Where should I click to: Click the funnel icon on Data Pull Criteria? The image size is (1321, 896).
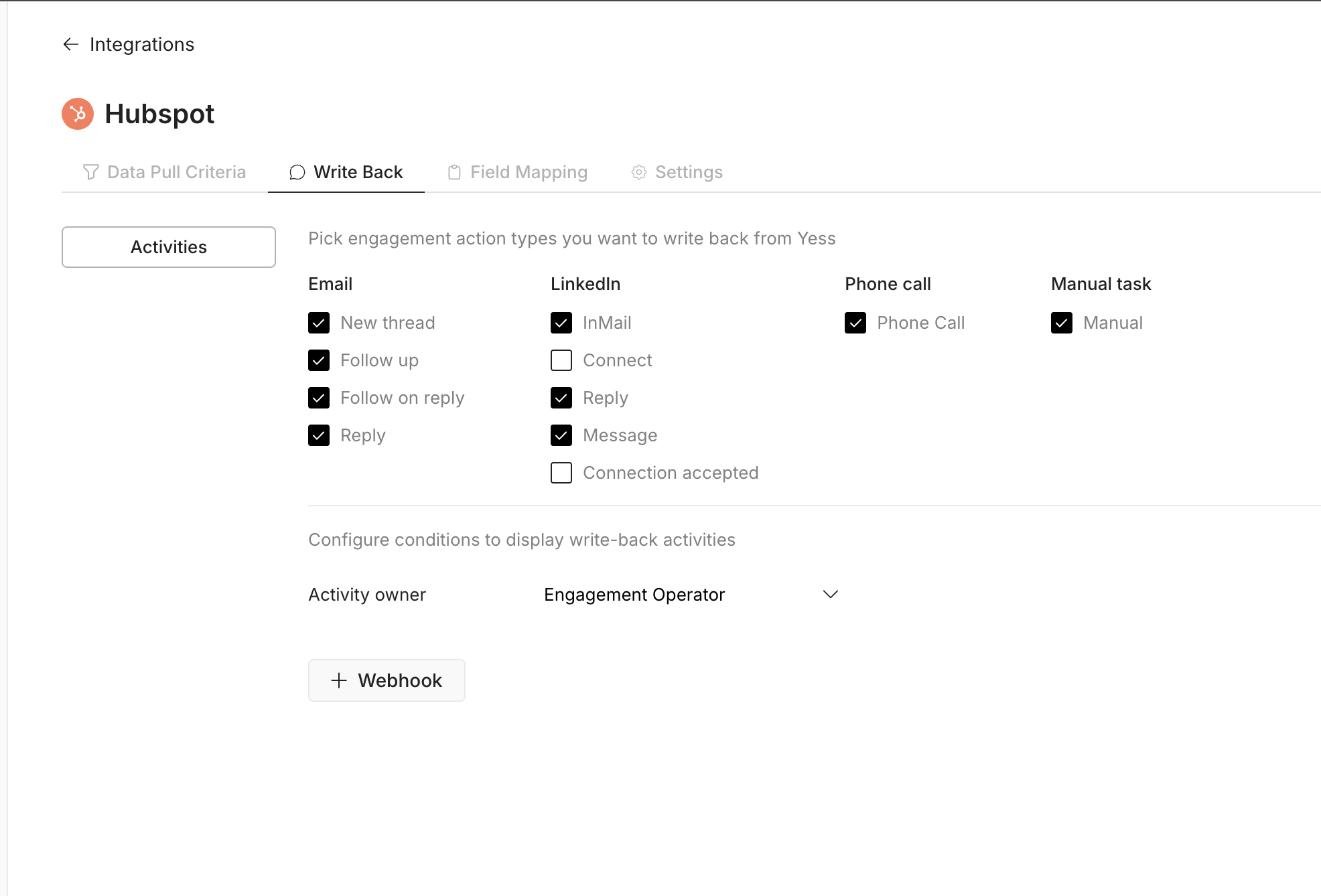point(90,172)
